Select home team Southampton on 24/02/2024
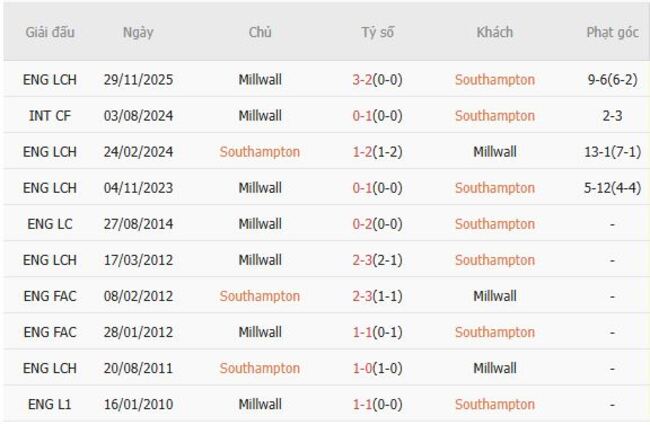The height and width of the screenshot is (425, 650). click(259, 152)
